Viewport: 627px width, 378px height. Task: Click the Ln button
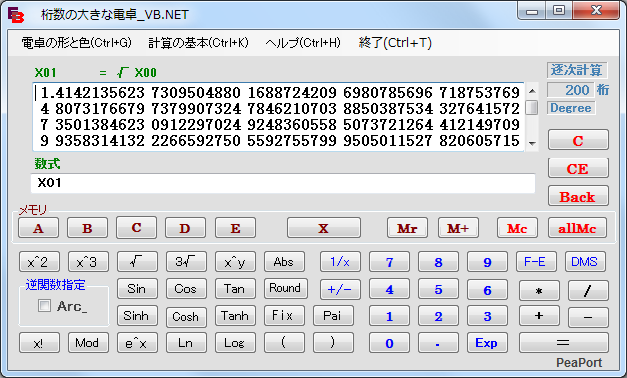[186, 343]
